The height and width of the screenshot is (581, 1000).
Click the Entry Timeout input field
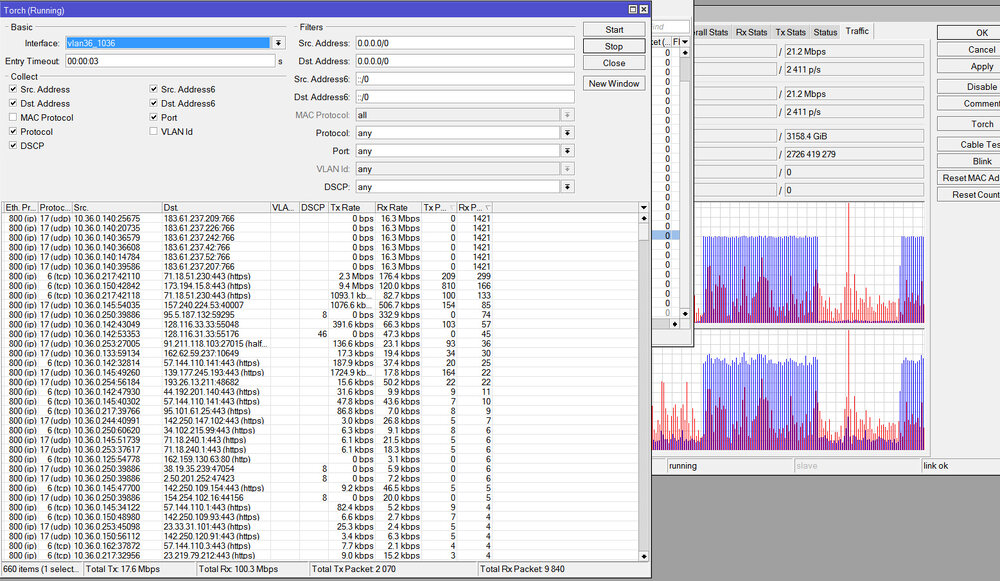coord(169,61)
